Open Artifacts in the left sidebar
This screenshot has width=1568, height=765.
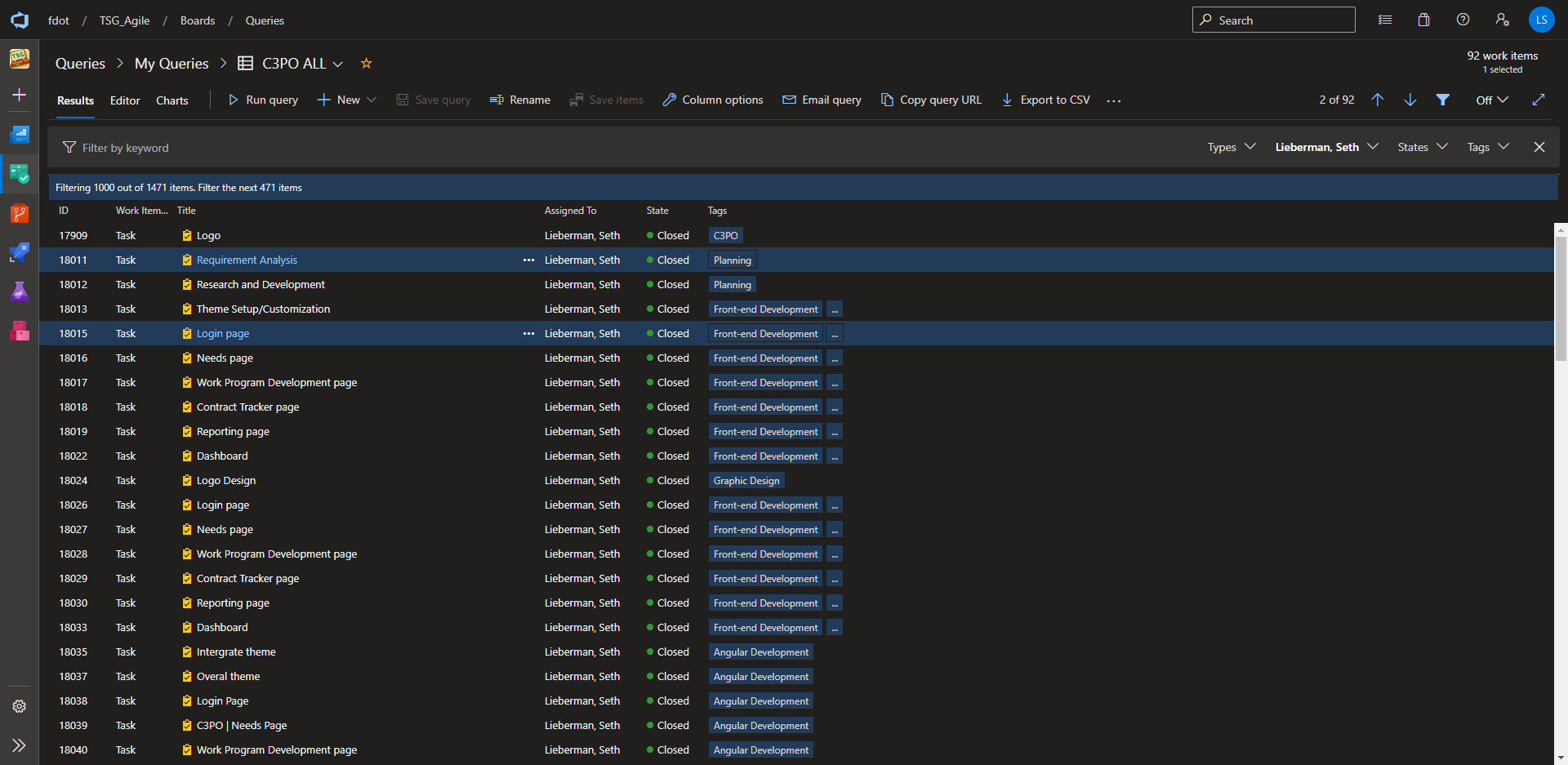pos(19,331)
